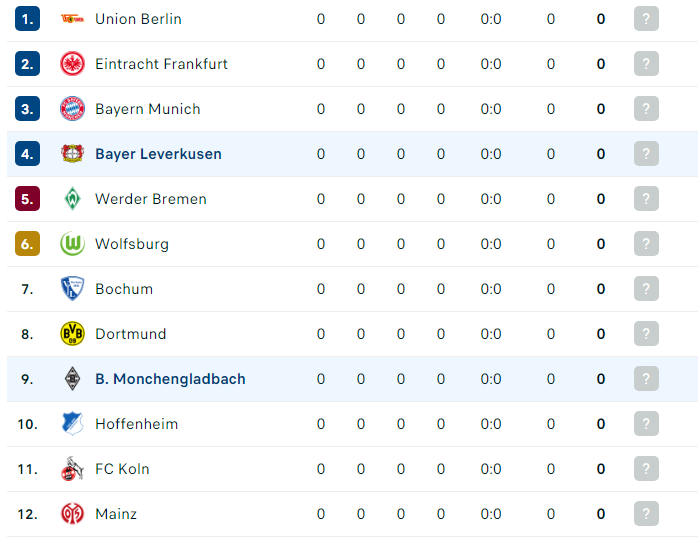The image size is (698, 545).
Task: Click the gold rank 6 position badge
Action: [x=28, y=244]
